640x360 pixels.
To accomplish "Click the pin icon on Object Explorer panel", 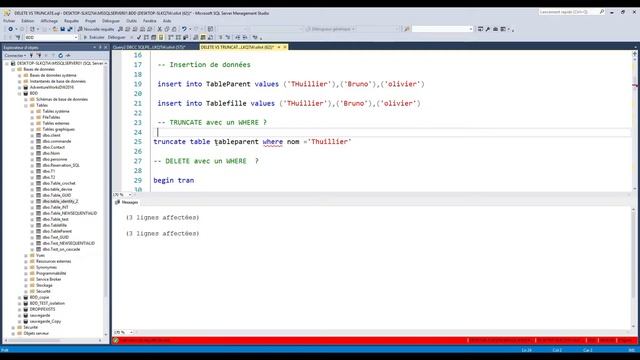I will click(100, 47).
